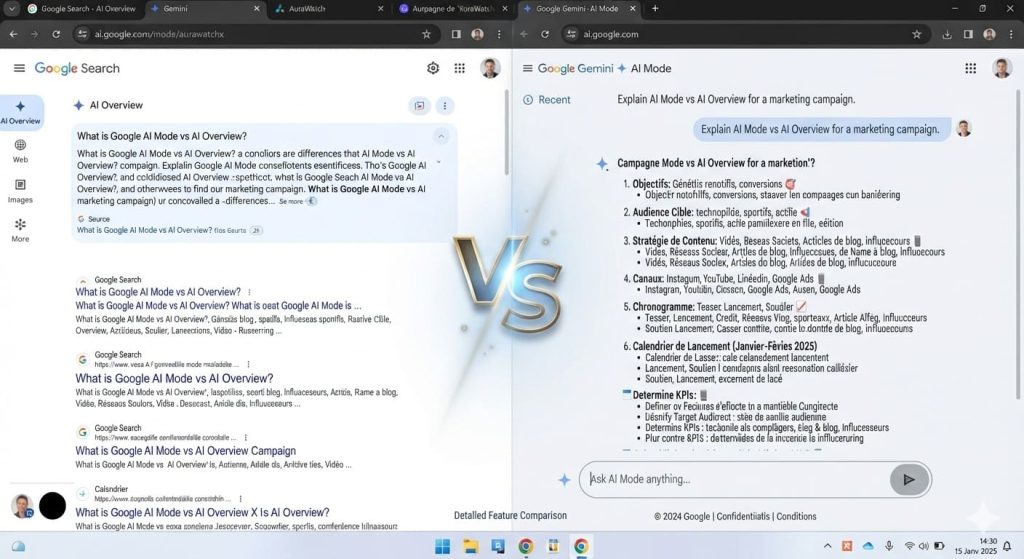The height and width of the screenshot is (559, 1024).
Task: Expand AI Overview text with See more
Action: [291, 201]
